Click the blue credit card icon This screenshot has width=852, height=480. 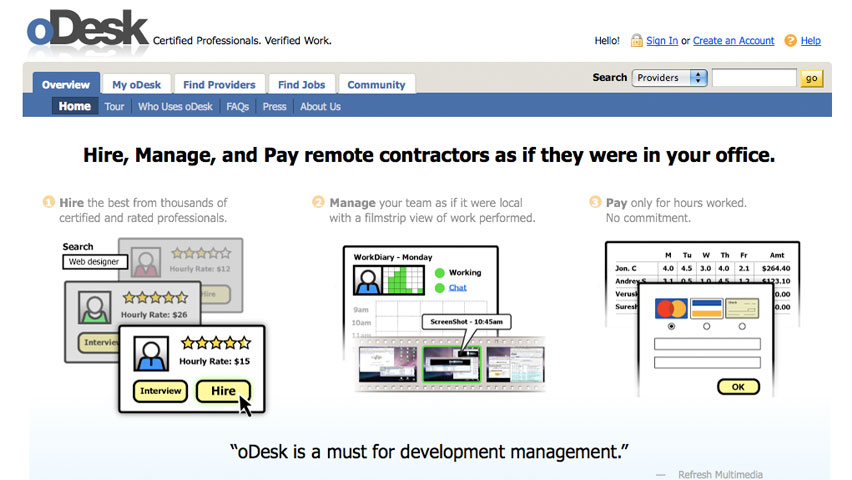coord(706,308)
